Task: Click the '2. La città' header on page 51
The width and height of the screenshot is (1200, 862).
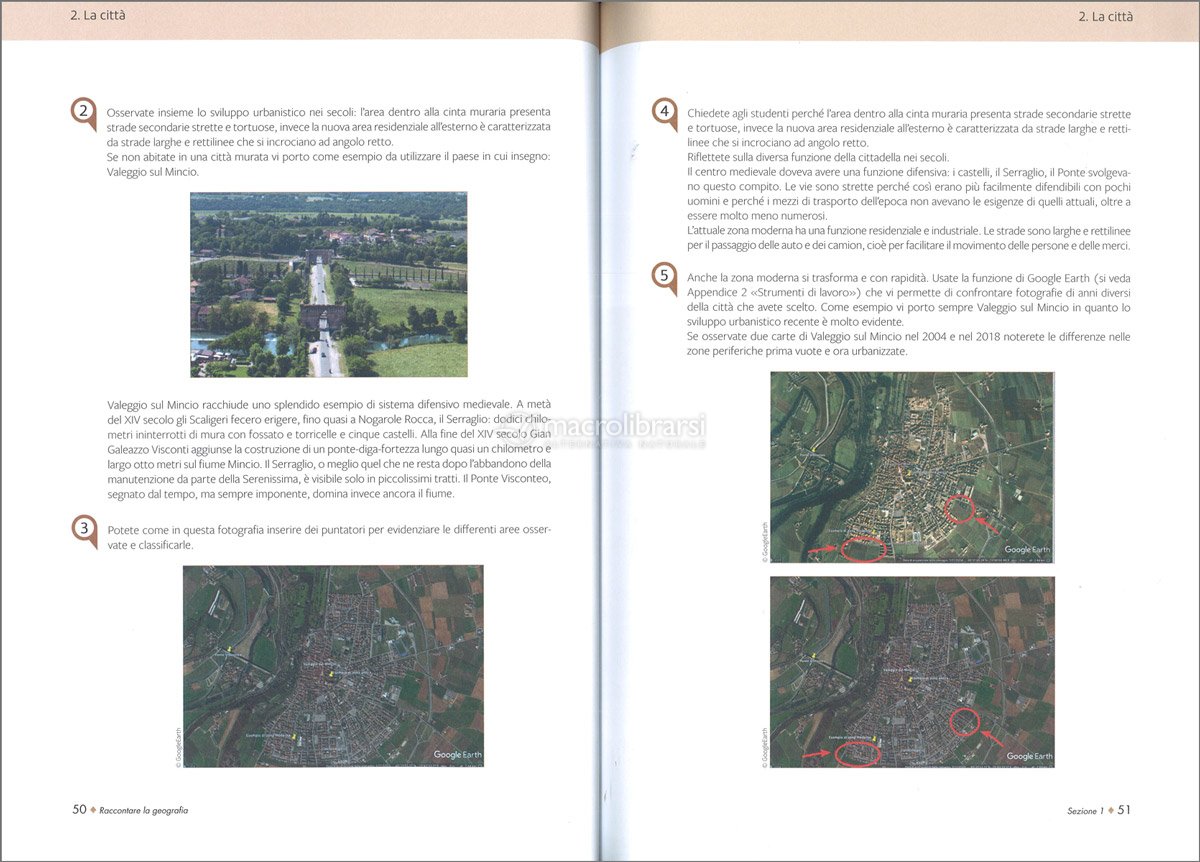Action: pyautogui.click(x=1105, y=16)
